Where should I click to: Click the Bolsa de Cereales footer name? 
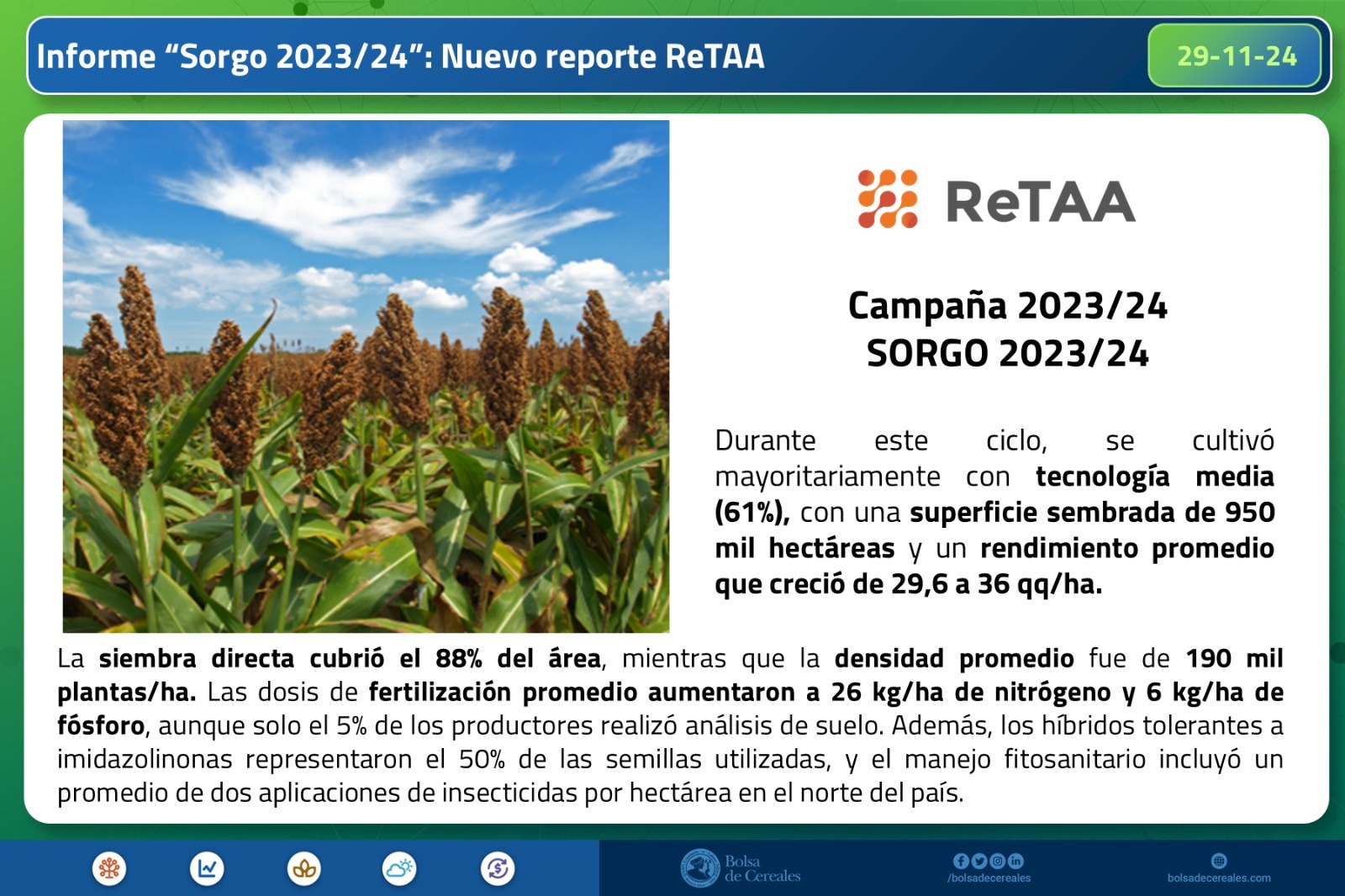[x=762, y=868]
